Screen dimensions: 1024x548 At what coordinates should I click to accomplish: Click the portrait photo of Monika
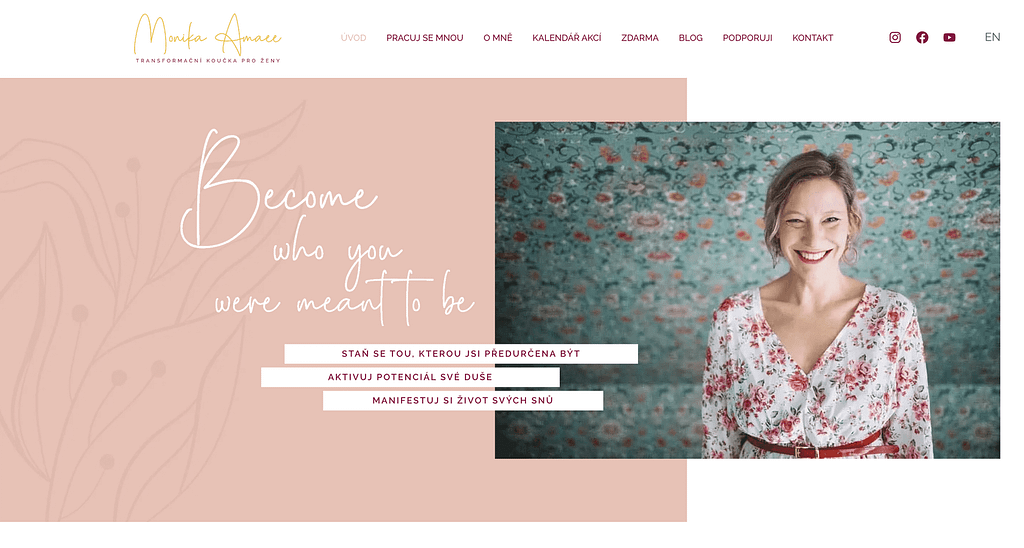[x=747, y=290]
